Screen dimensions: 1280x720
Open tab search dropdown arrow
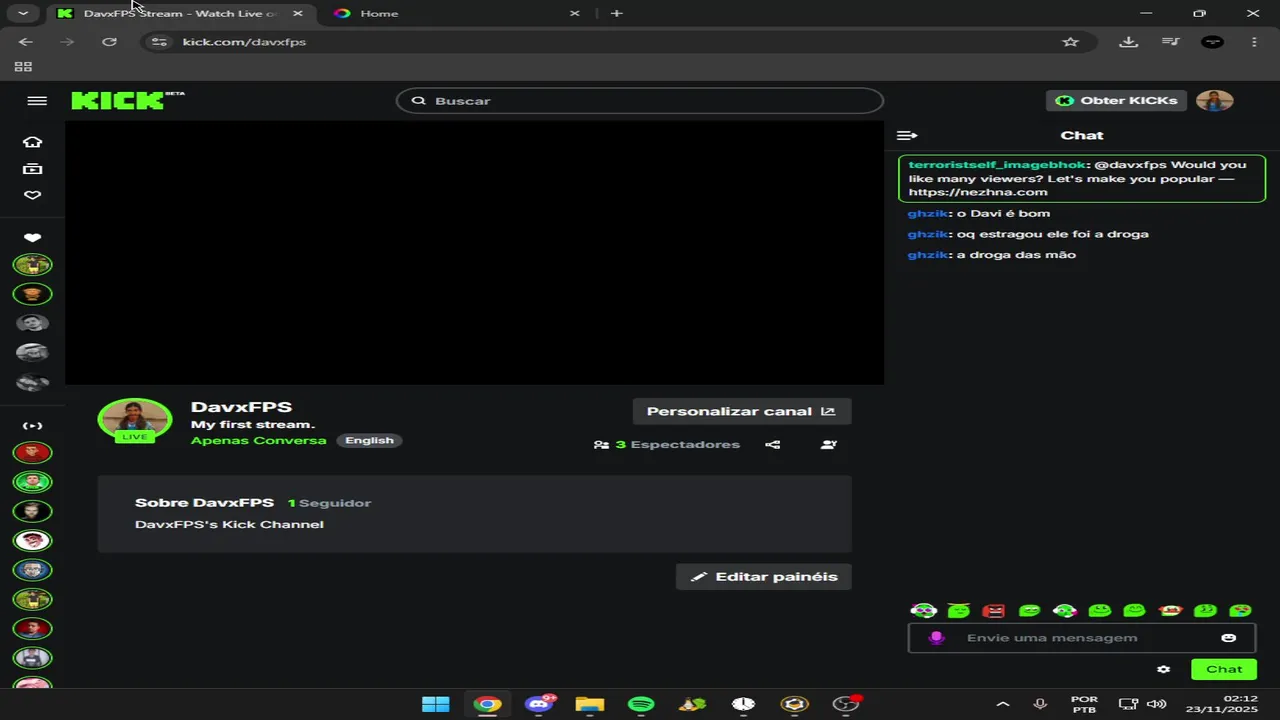point(22,13)
